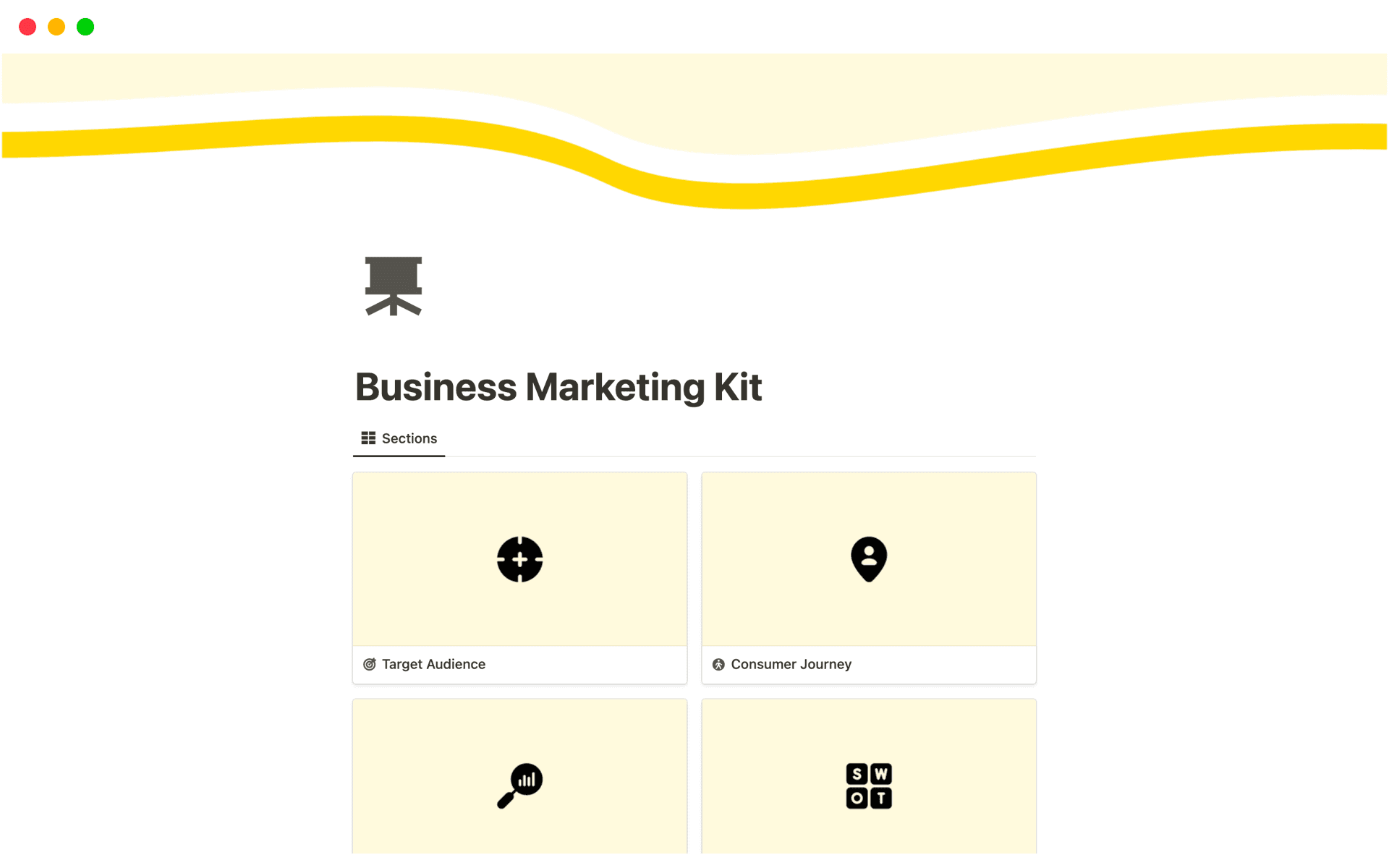Image resolution: width=1389 pixels, height=868 pixels.
Task: Click the small target icon beside Target Audience
Action: 370,664
